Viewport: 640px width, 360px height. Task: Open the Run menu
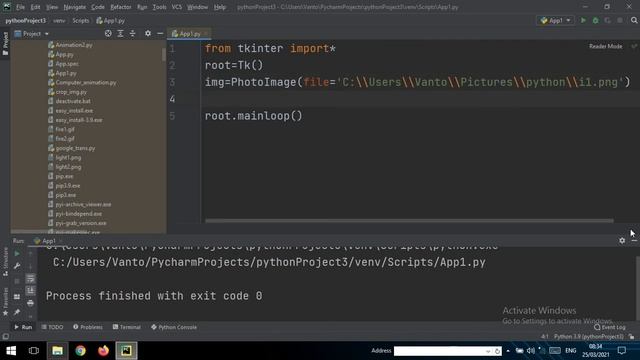[x=142, y=7]
